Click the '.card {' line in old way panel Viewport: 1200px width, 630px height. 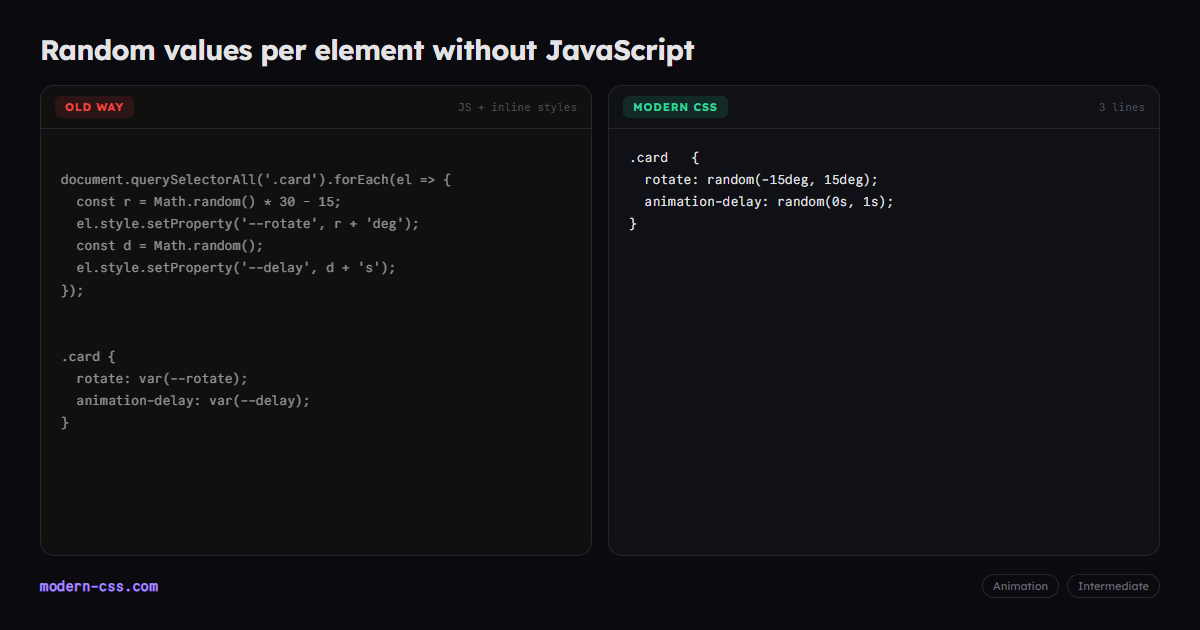(88, 356)
